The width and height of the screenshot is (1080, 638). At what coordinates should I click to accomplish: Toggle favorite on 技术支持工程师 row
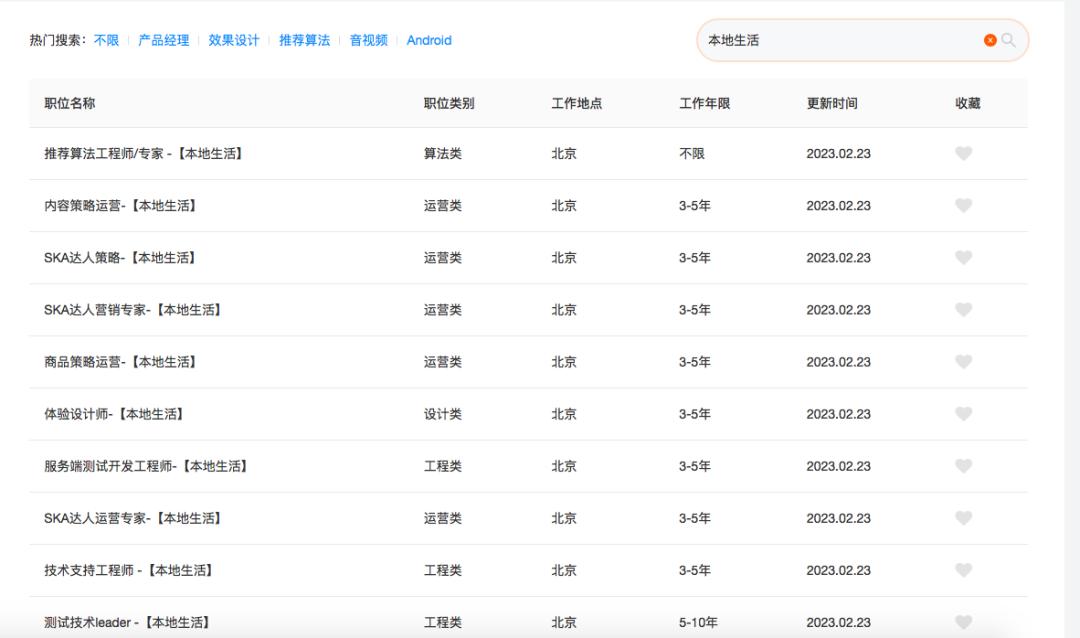[x=964, y=569]
